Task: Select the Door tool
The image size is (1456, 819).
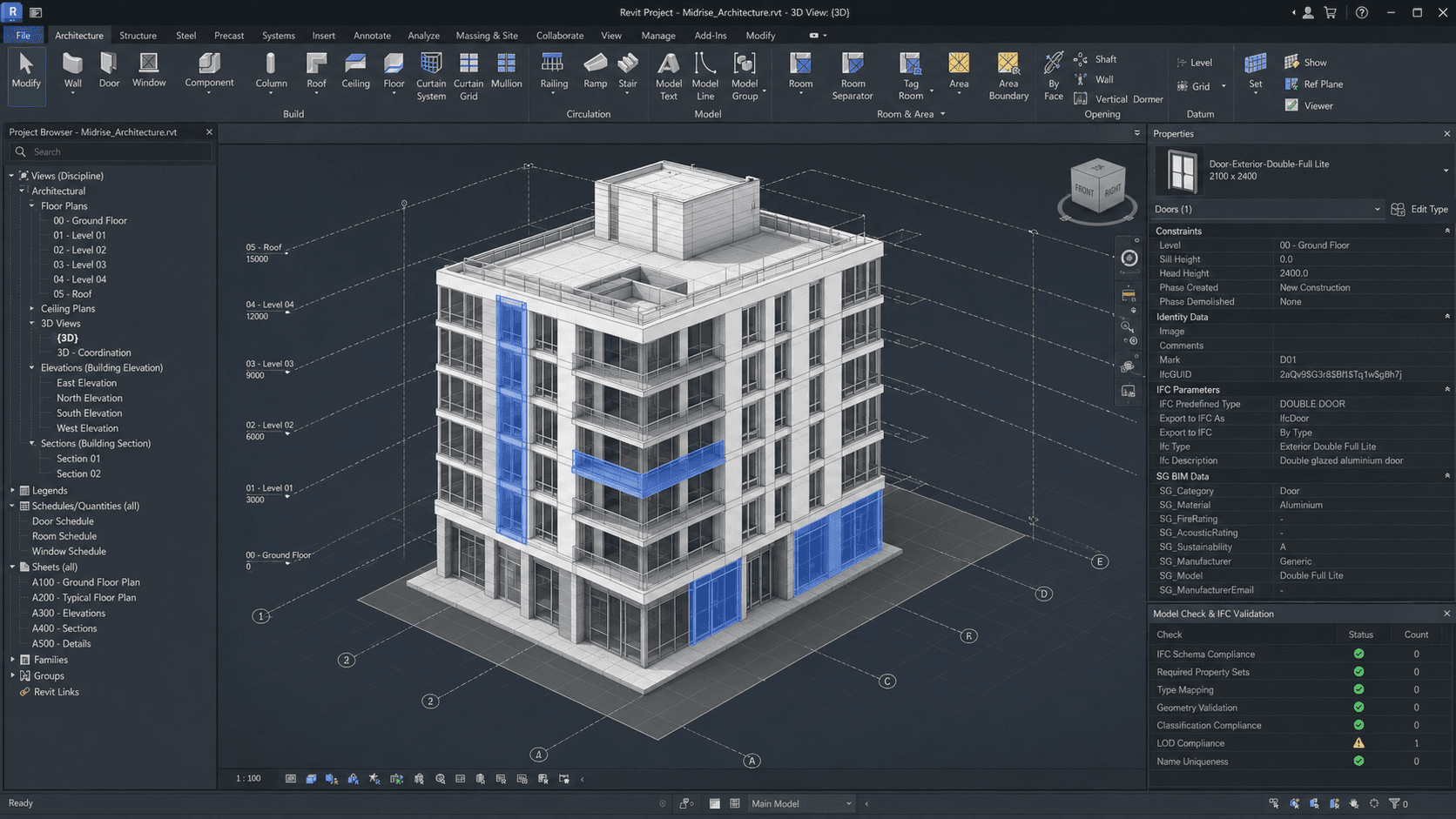Action: (109, 70)
